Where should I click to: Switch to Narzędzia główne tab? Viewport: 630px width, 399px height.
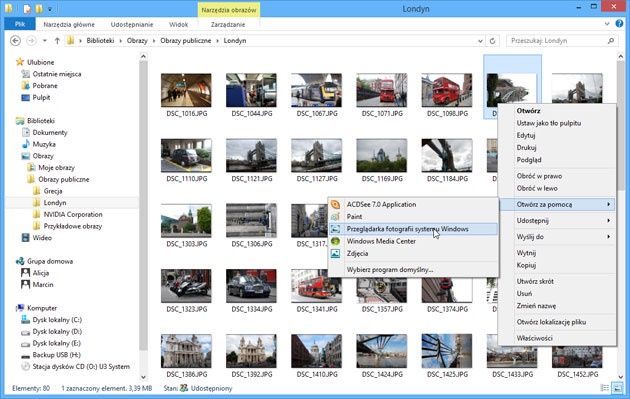tap(69, 25)
